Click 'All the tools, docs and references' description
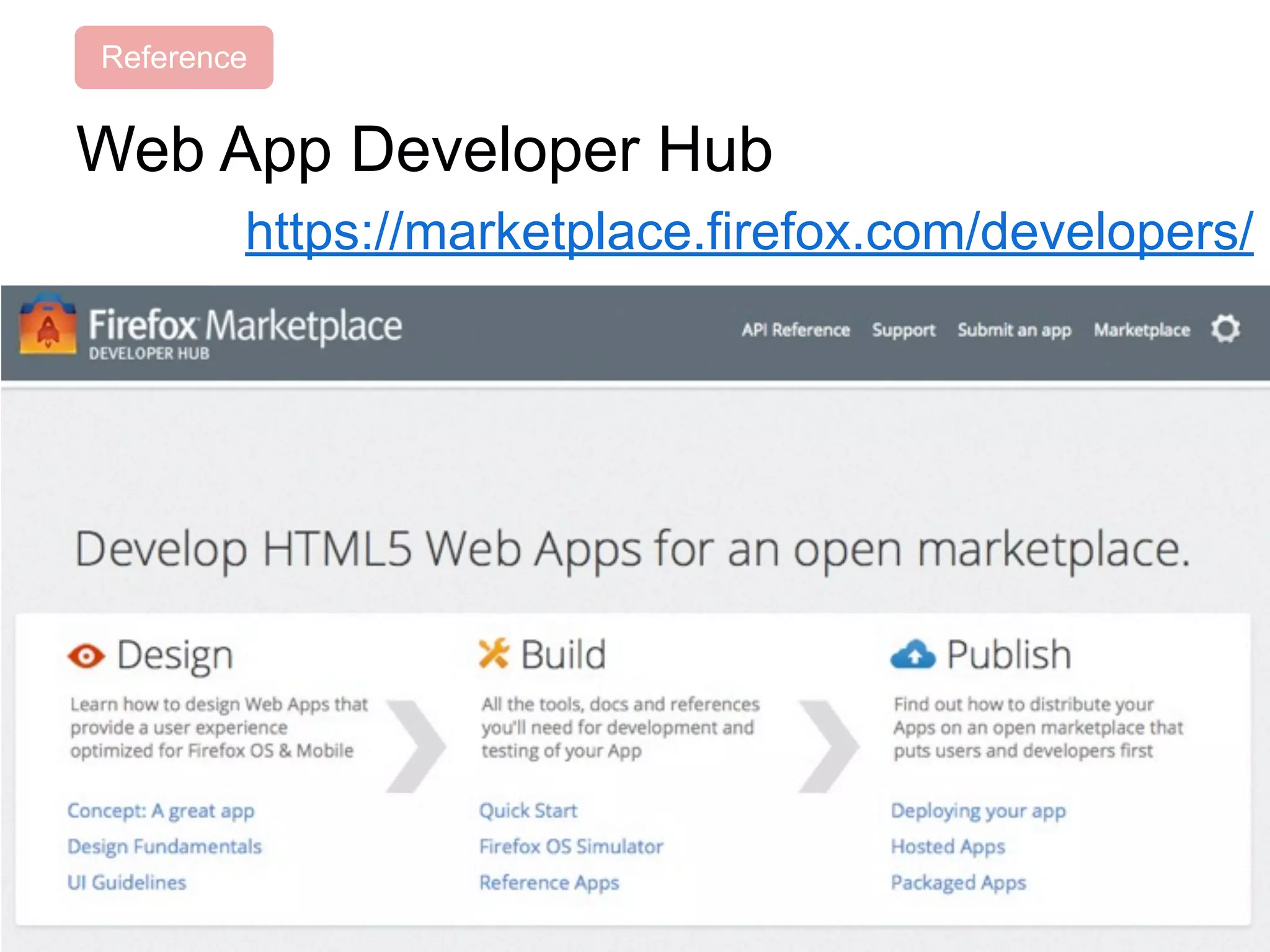This screenshot has height=952, width=1270. pyautogui.click(x=620, y=728)
